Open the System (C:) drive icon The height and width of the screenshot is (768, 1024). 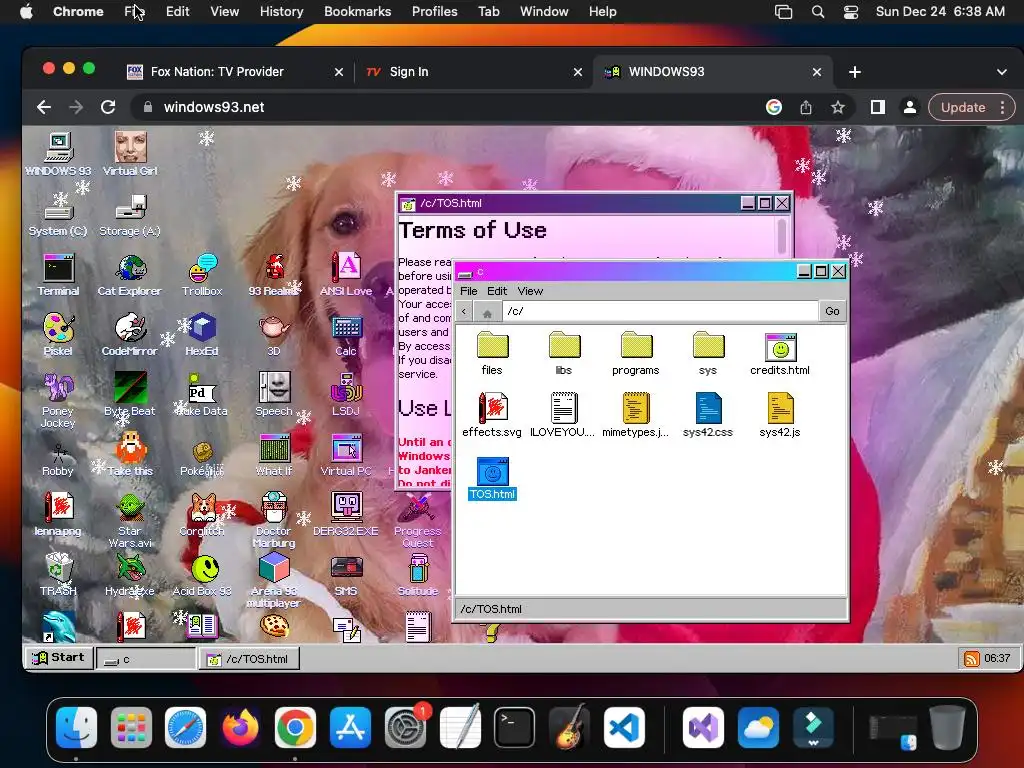click(58, 216)
